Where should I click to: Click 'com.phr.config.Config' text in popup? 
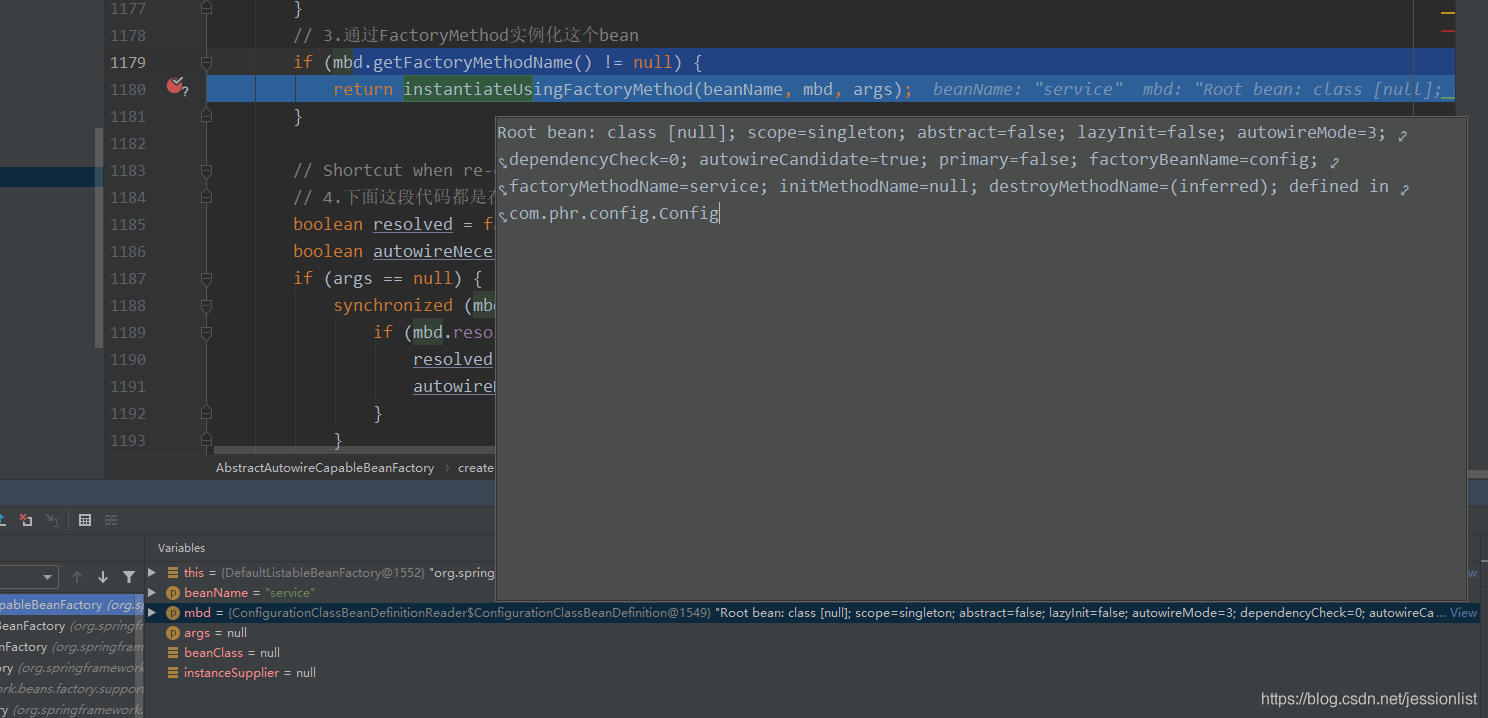point(614,213)
